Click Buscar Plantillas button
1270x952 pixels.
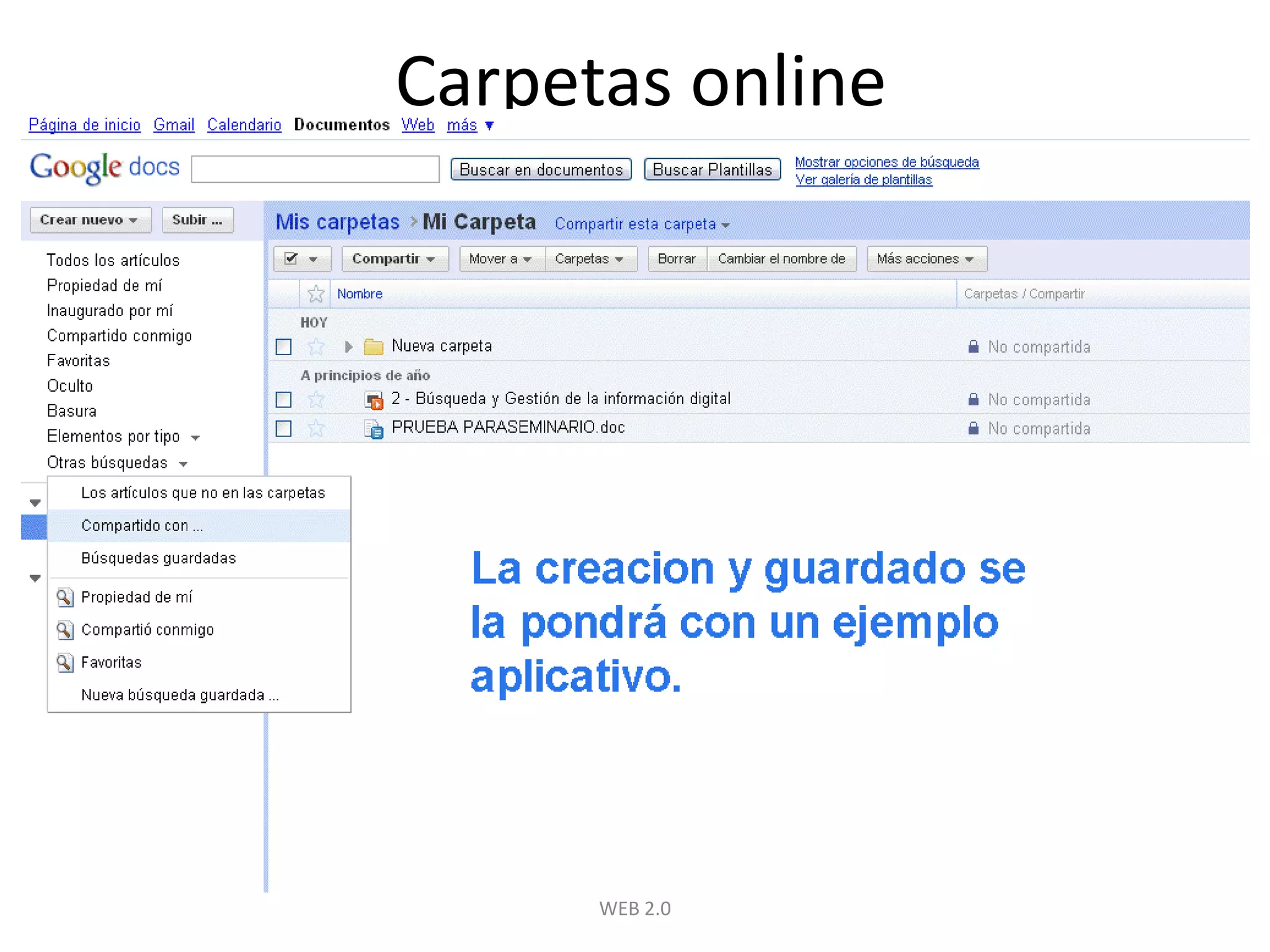(x=712, y=170)
